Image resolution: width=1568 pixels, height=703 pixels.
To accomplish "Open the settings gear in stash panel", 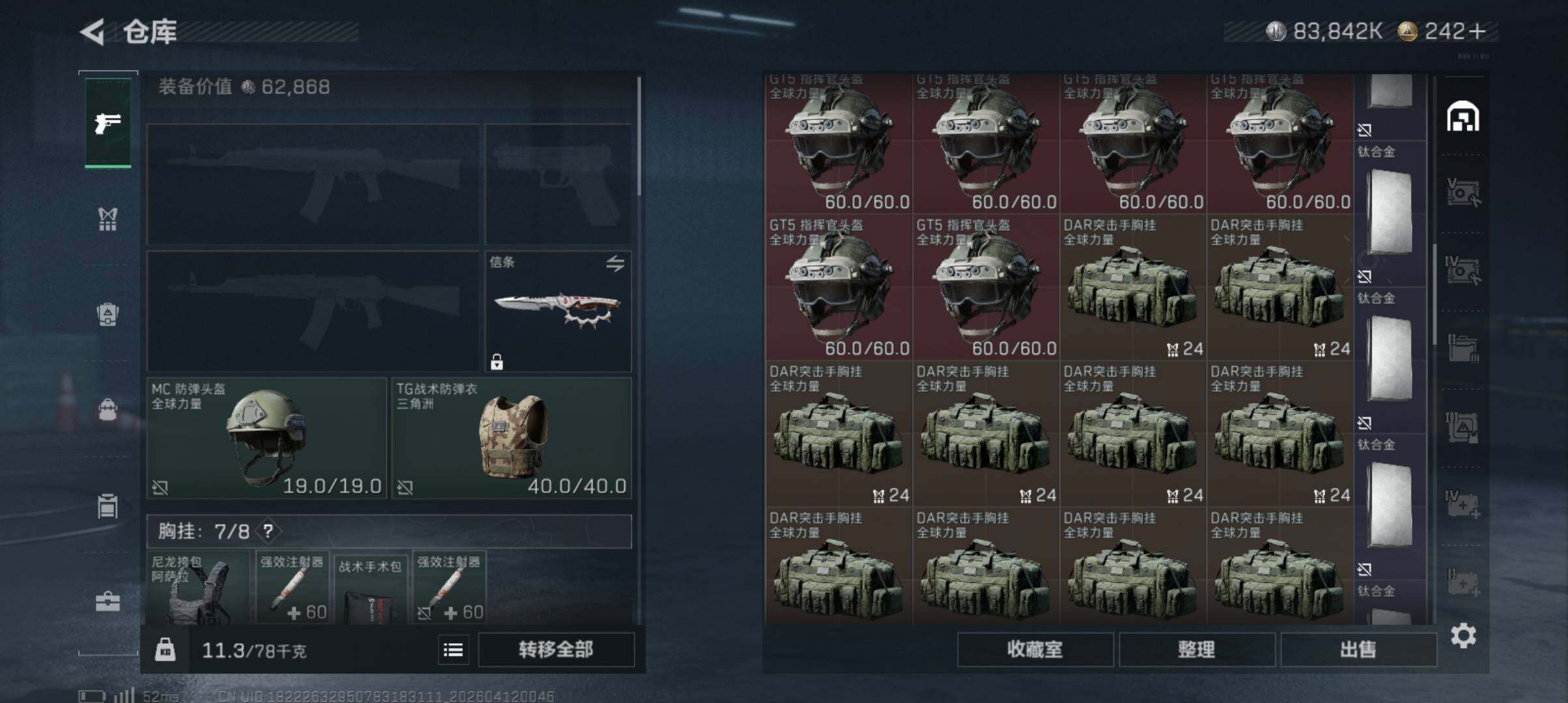I will (1463, 635).
